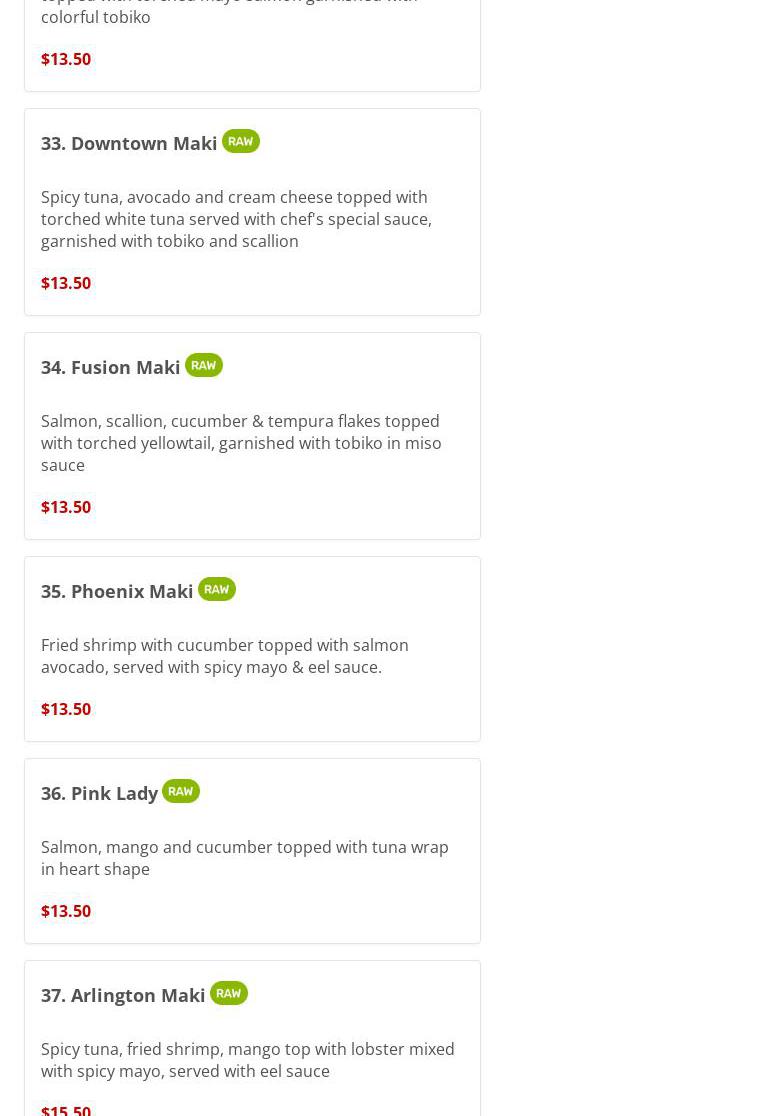Image resolution: width=770 pixels, height=1116 pixels.
Task: Click the Downtown Maki $13.50 price
Action: pos(65,283)
